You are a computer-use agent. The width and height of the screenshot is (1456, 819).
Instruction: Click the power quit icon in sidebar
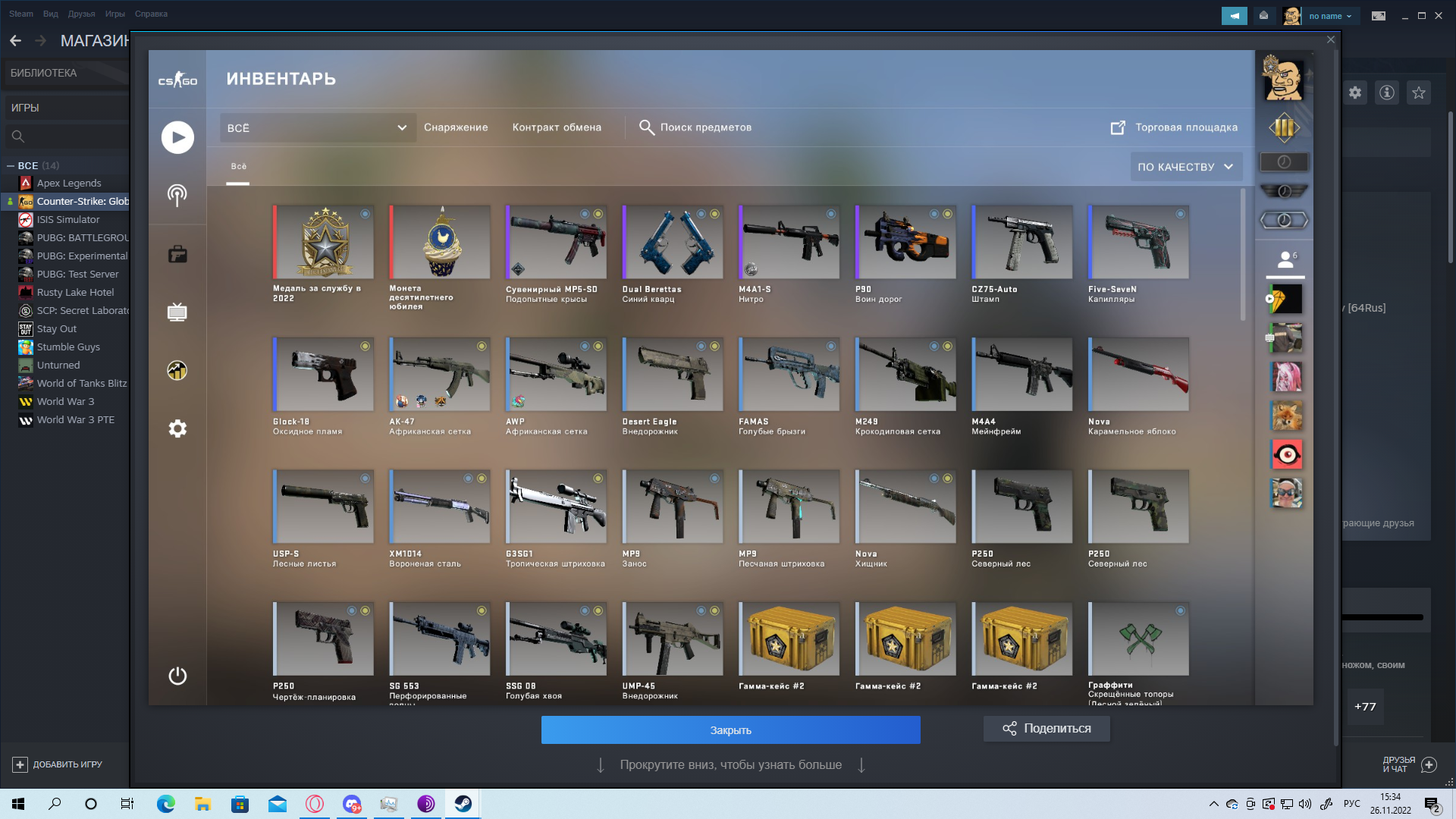coord(177,676)
